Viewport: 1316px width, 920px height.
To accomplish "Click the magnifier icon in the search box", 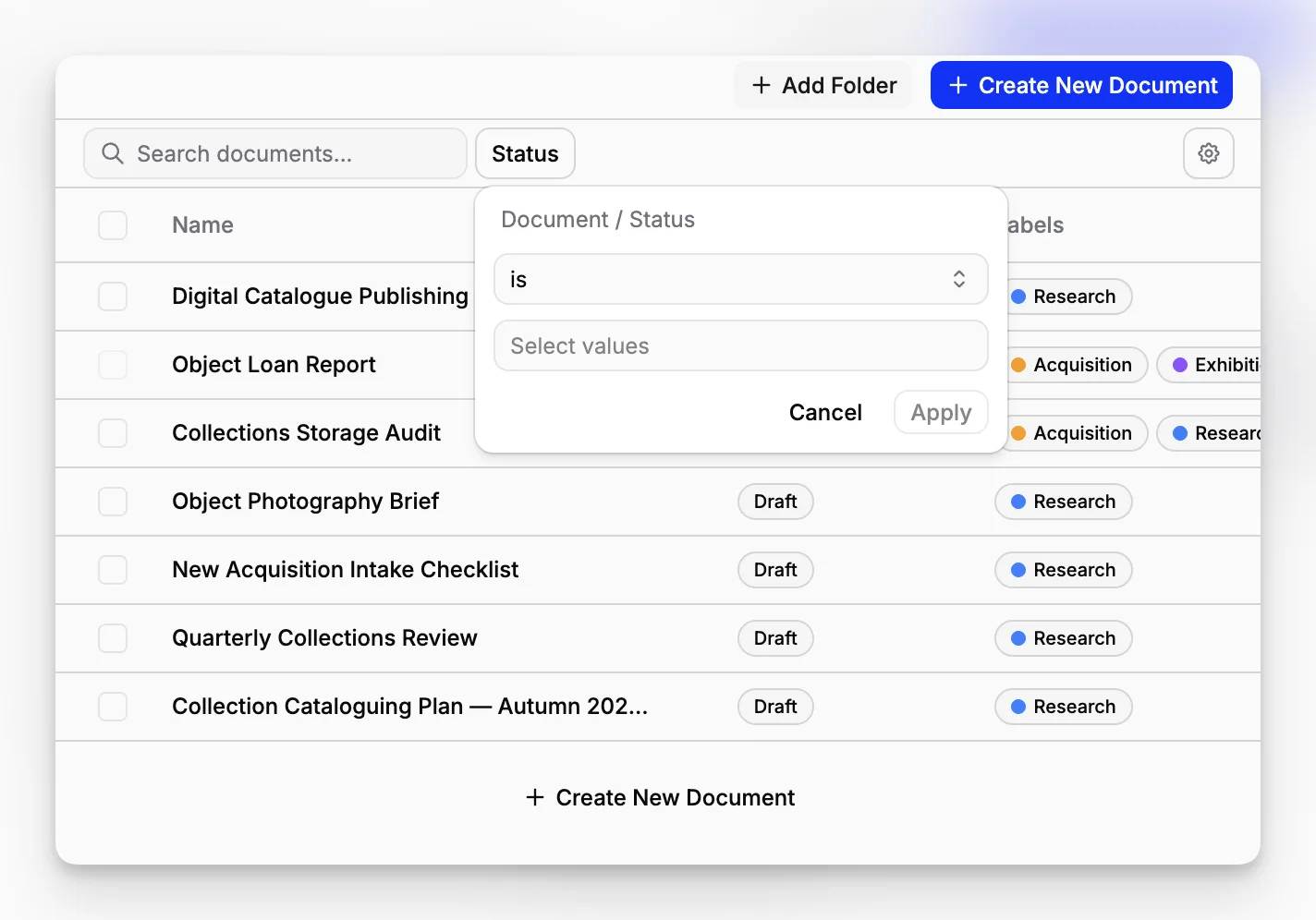I will (x=113, y=153).
